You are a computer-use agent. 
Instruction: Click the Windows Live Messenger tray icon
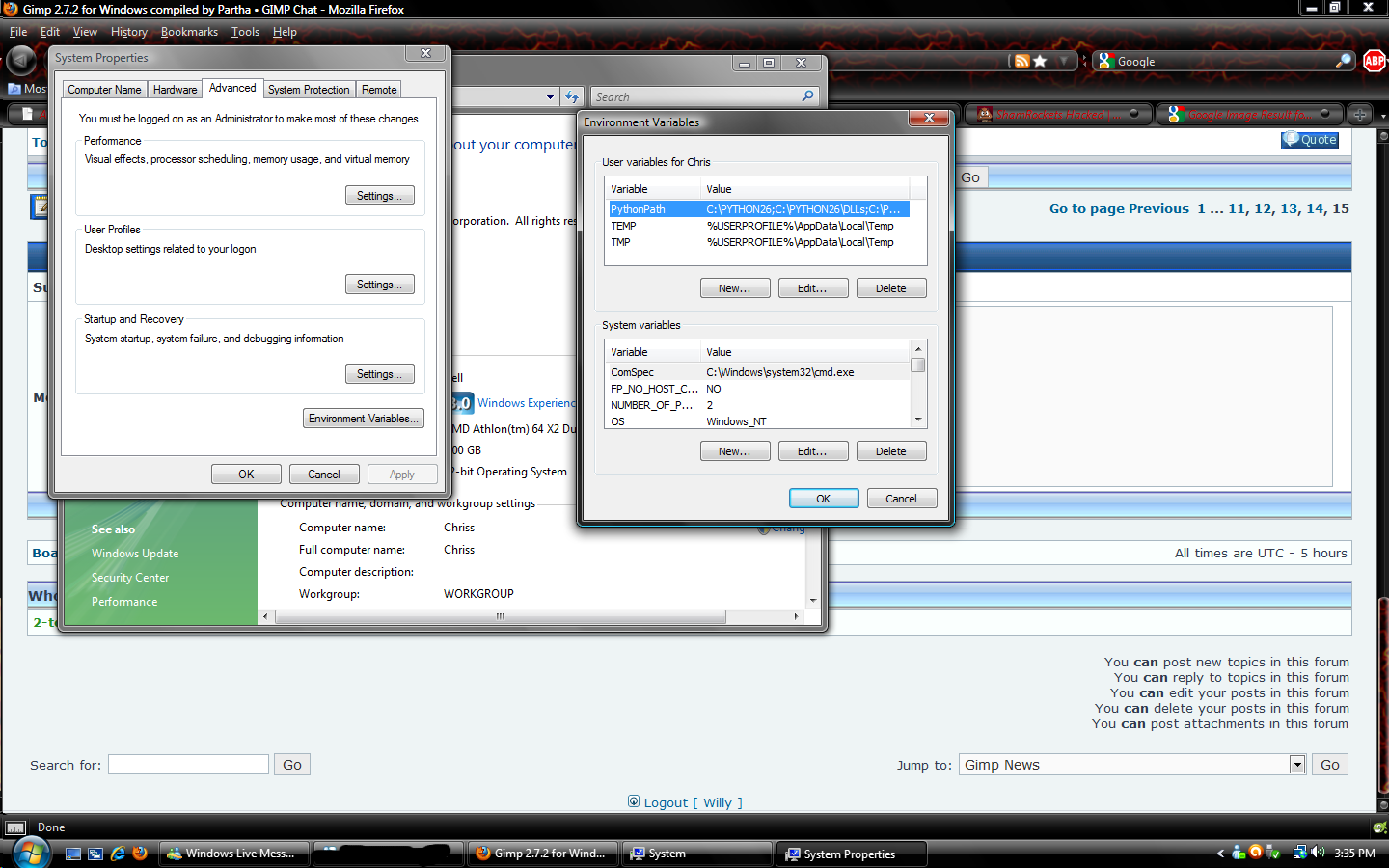coord(1239,853)
